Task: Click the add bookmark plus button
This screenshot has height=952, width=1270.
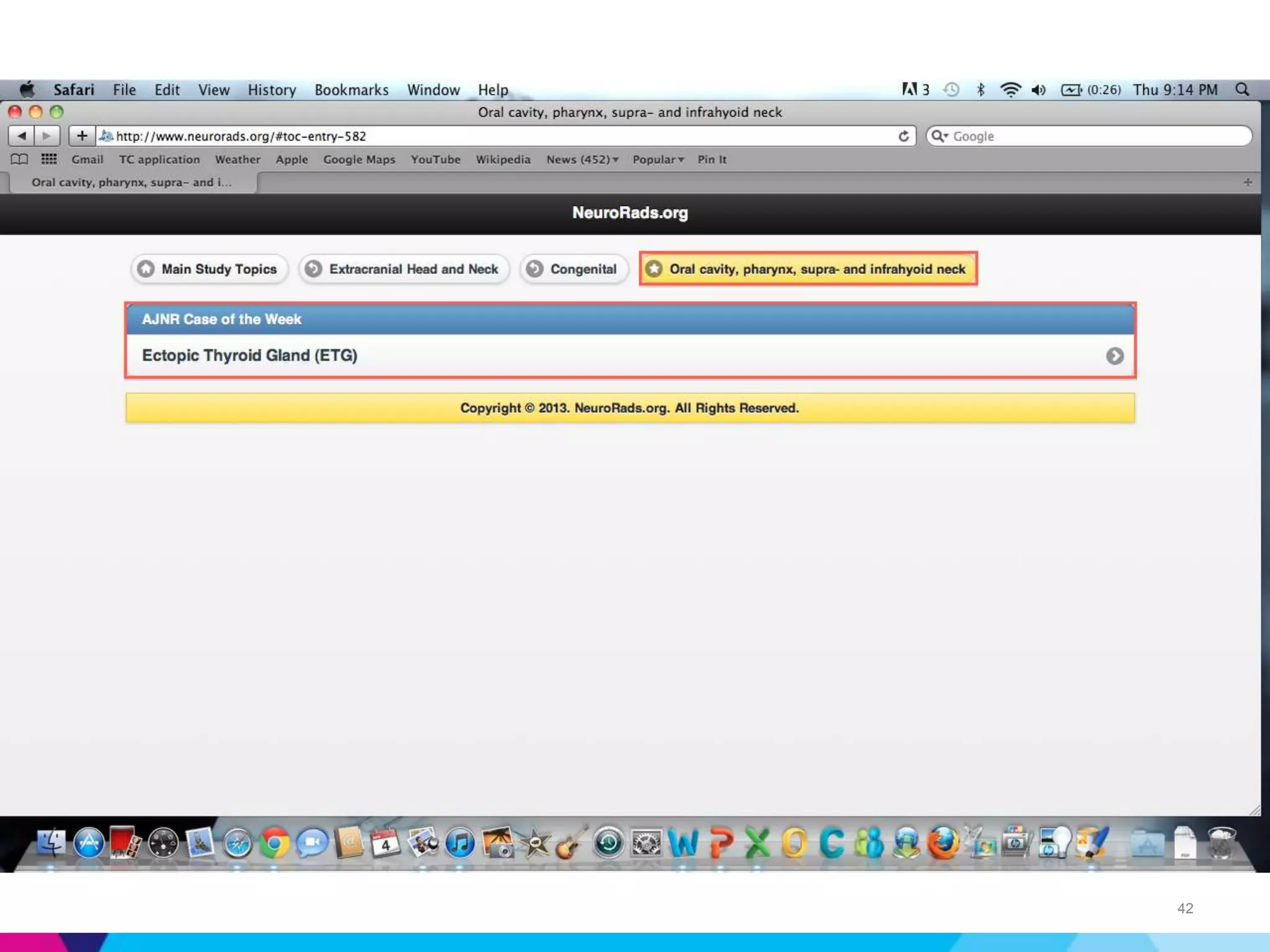Action: (82, 136)
